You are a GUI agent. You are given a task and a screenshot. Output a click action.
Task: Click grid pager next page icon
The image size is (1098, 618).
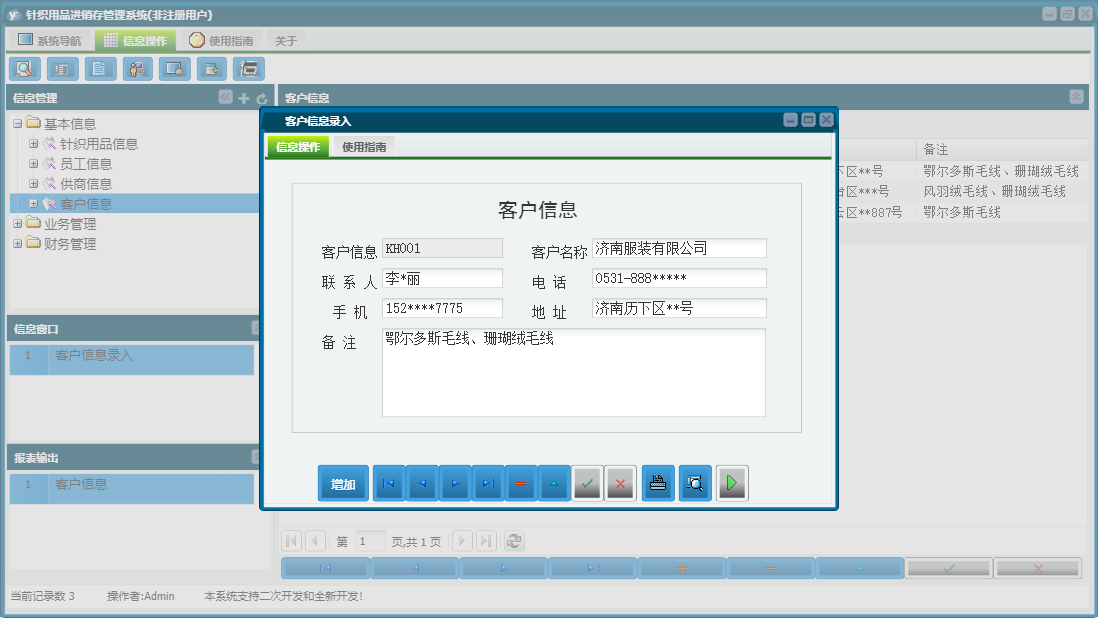[x=462, y=541]
